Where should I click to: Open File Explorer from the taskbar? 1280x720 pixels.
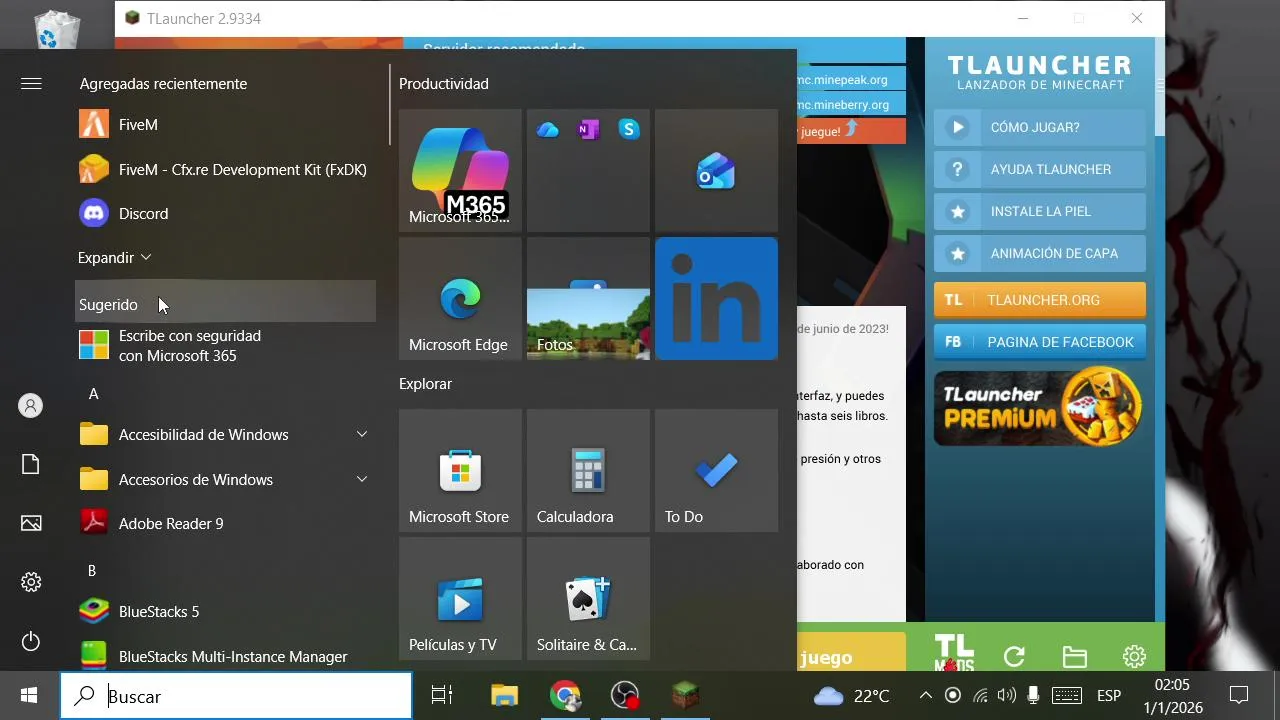point(505,696)
